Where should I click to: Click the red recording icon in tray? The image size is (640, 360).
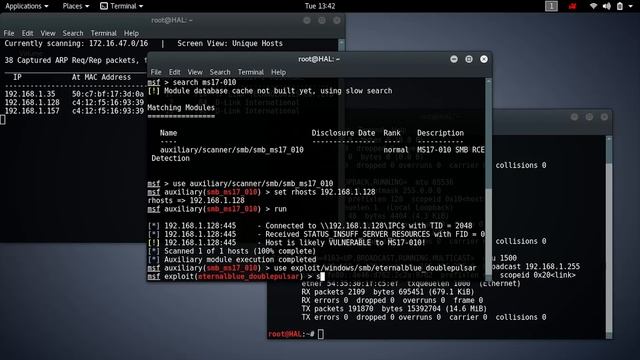tap(572, 6)
